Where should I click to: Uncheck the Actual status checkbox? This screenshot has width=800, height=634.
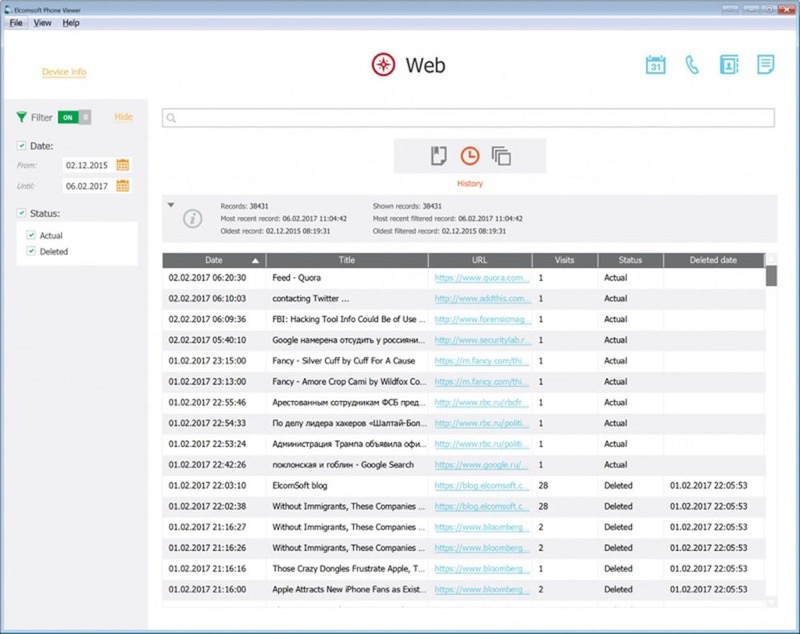[31, 235]
